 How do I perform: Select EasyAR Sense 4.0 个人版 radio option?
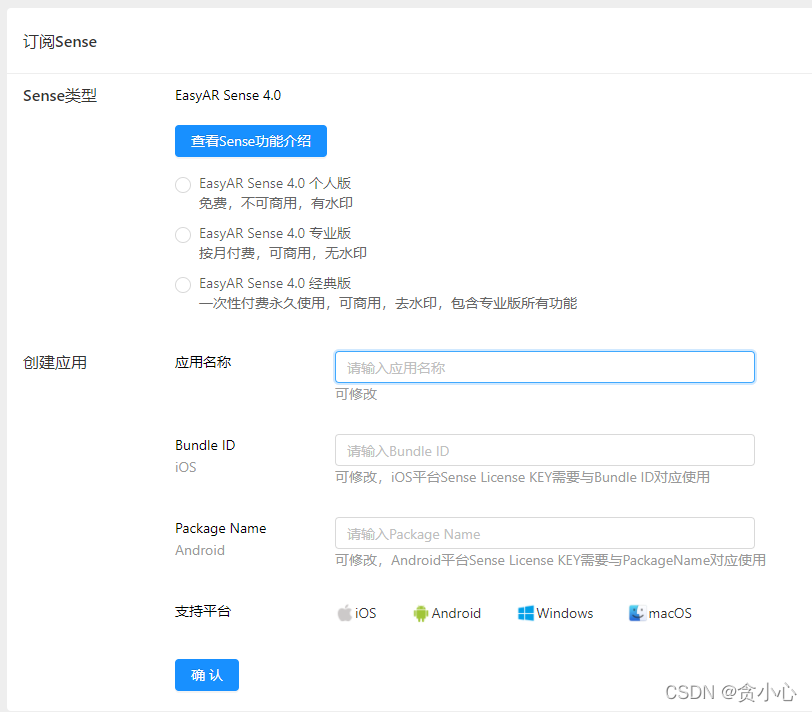click(x=183, y=184)
